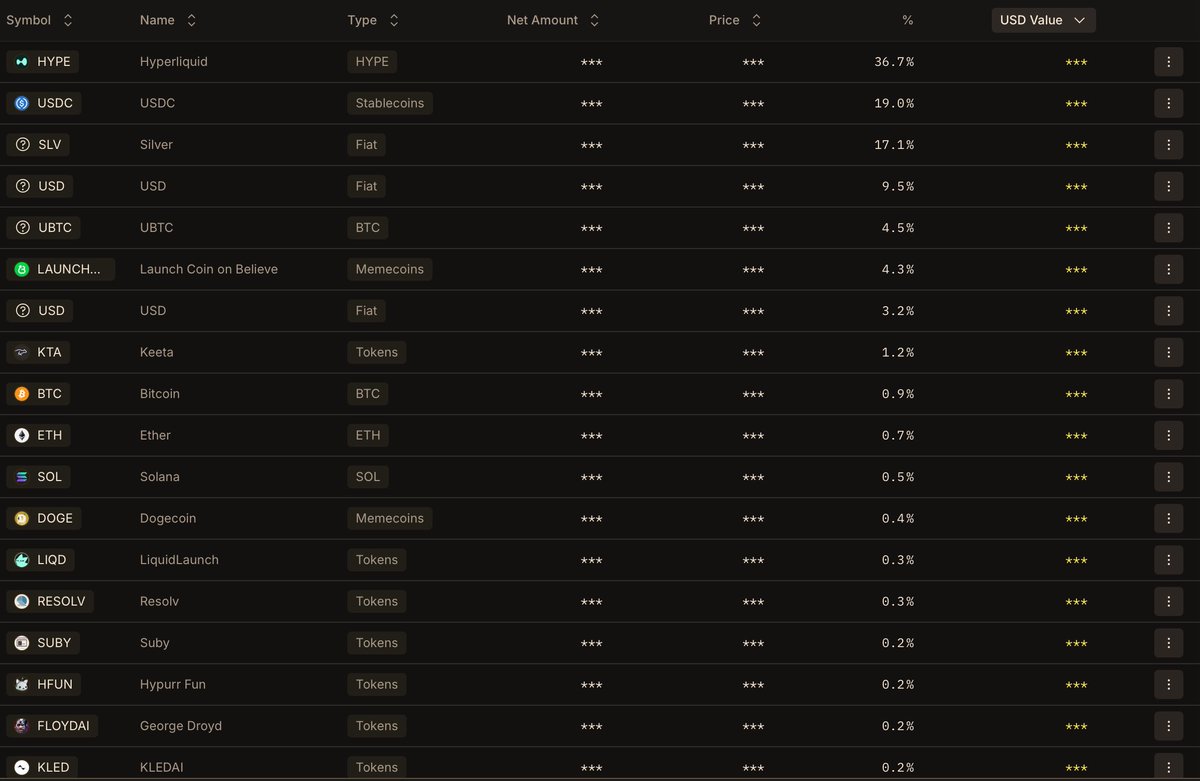
Task: Click the name text 'Hyperliquid'
Action: pyautogui.click(x=174, y=62)
